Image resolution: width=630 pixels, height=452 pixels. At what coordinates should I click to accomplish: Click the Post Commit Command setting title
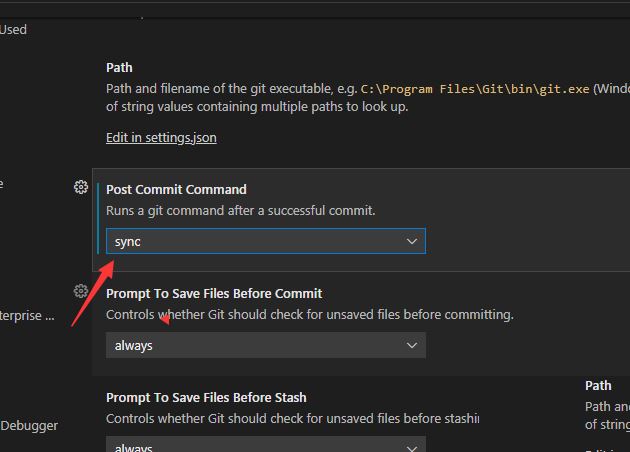pyautogui.click(x=176, y=189)
